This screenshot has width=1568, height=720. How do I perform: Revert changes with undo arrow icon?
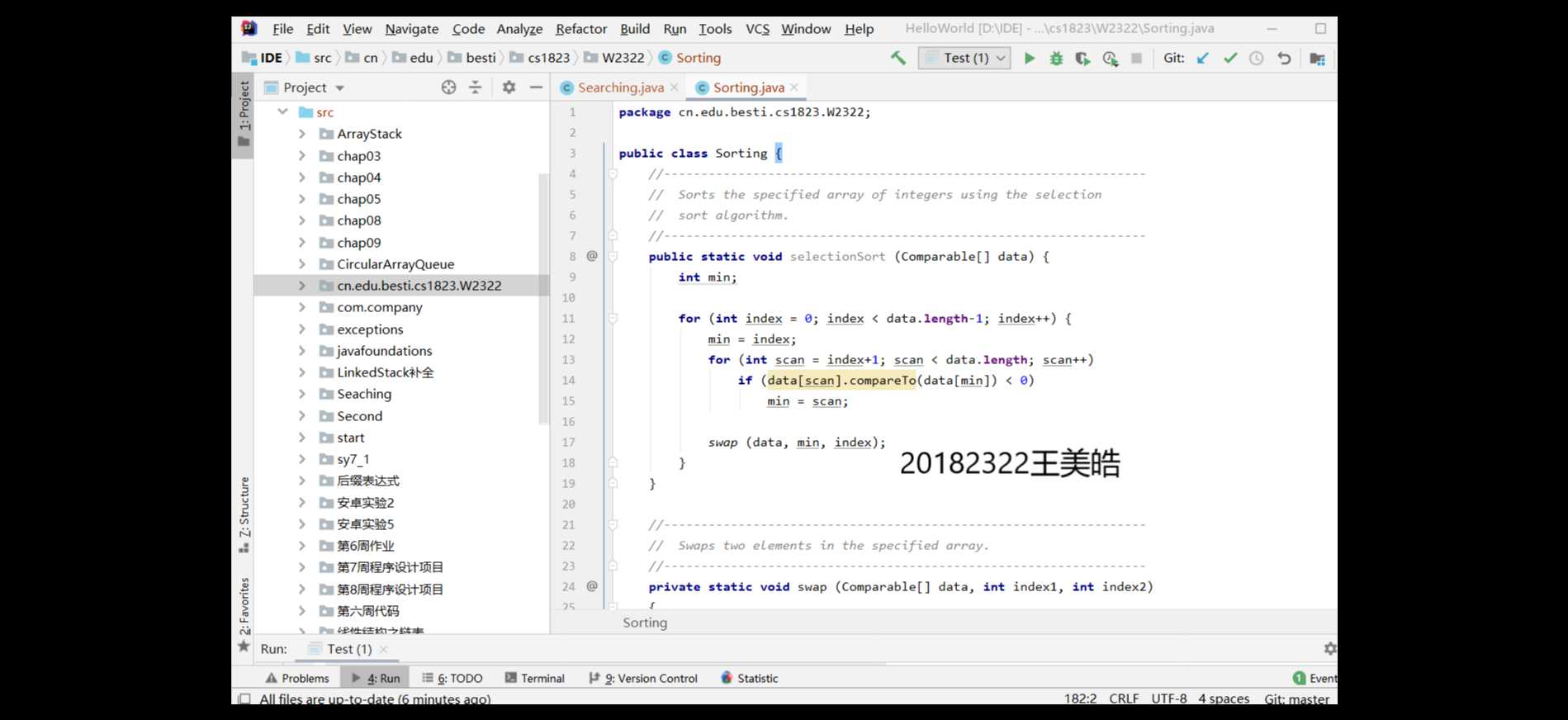tap(1284, 59)
